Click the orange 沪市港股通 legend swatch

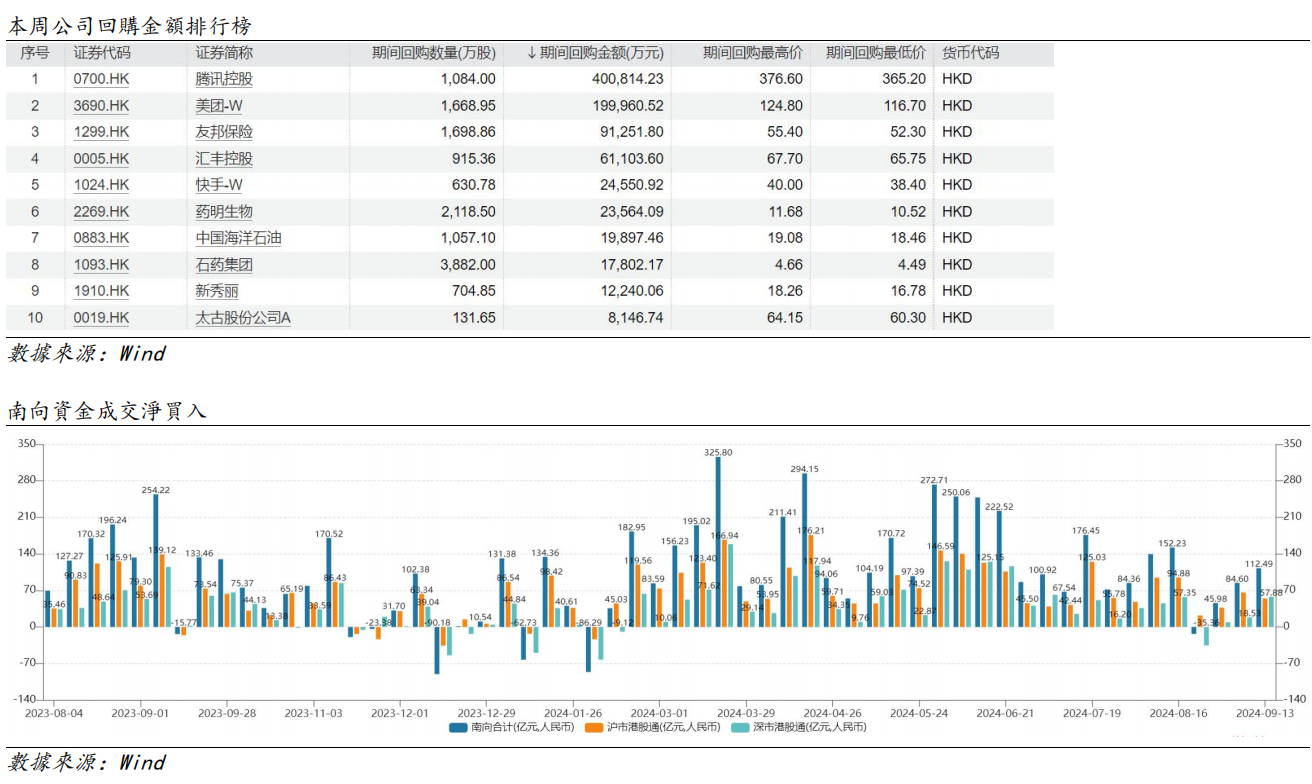592,727
